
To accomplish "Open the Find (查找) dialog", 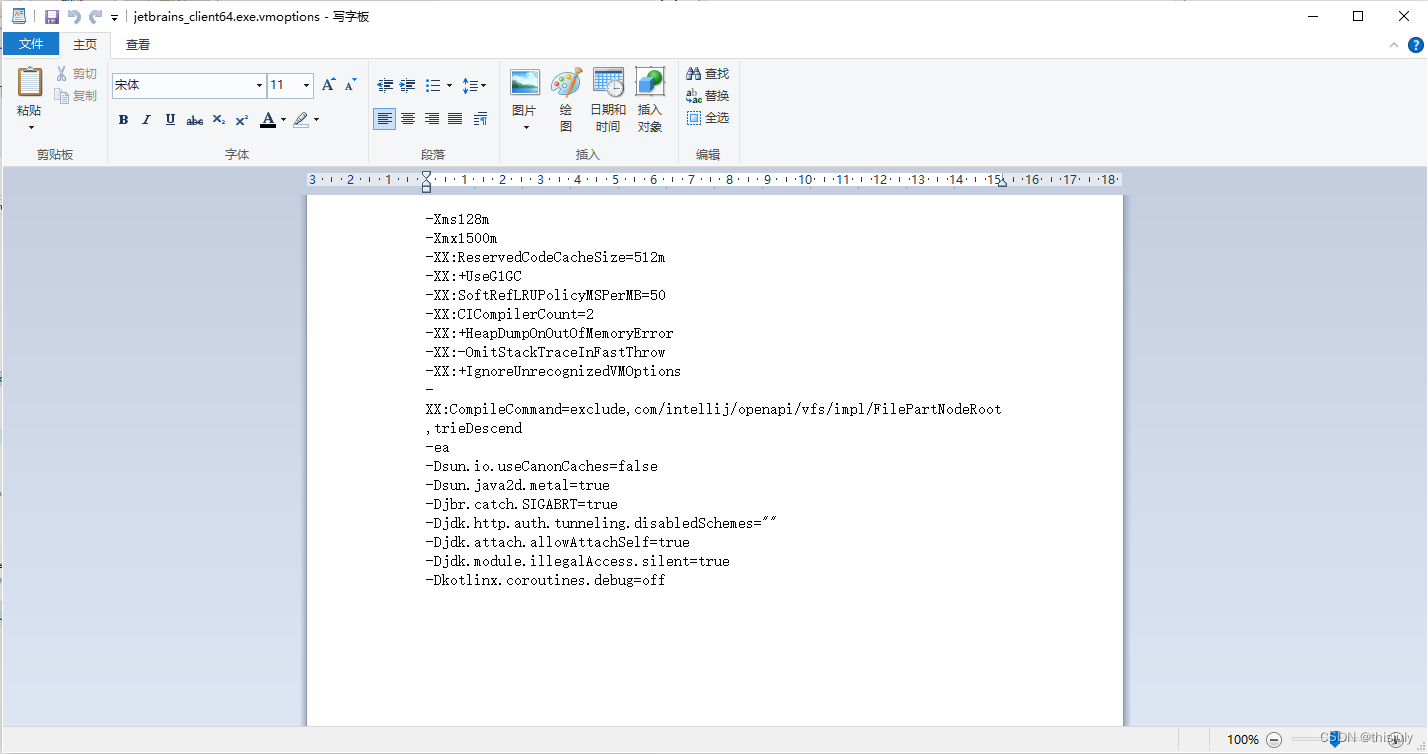I will pos(707,72).
